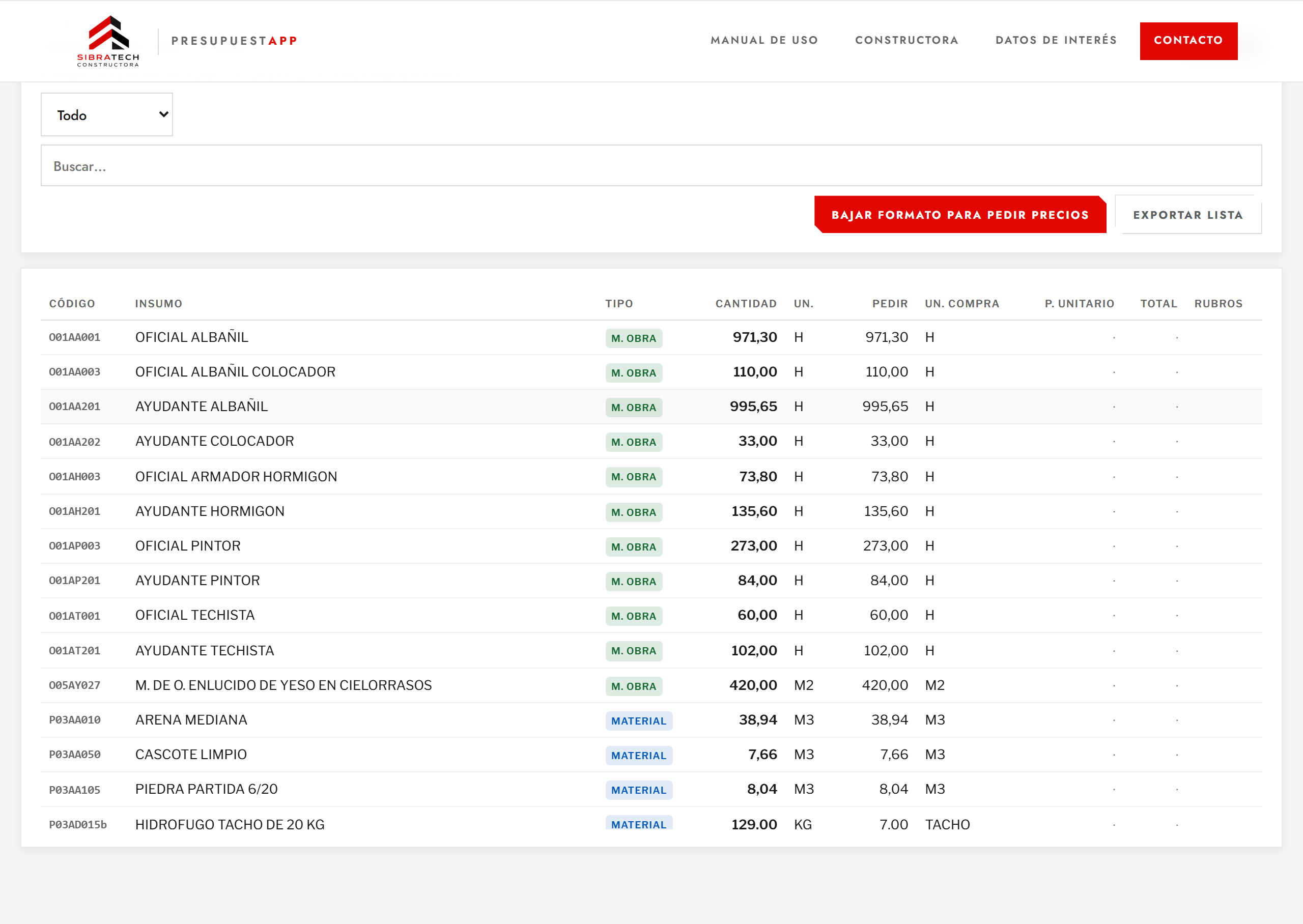Screen dimensions: 1303x924
Task: Click OFICIAL PINTOR insumo
Action: pos(188,546)
